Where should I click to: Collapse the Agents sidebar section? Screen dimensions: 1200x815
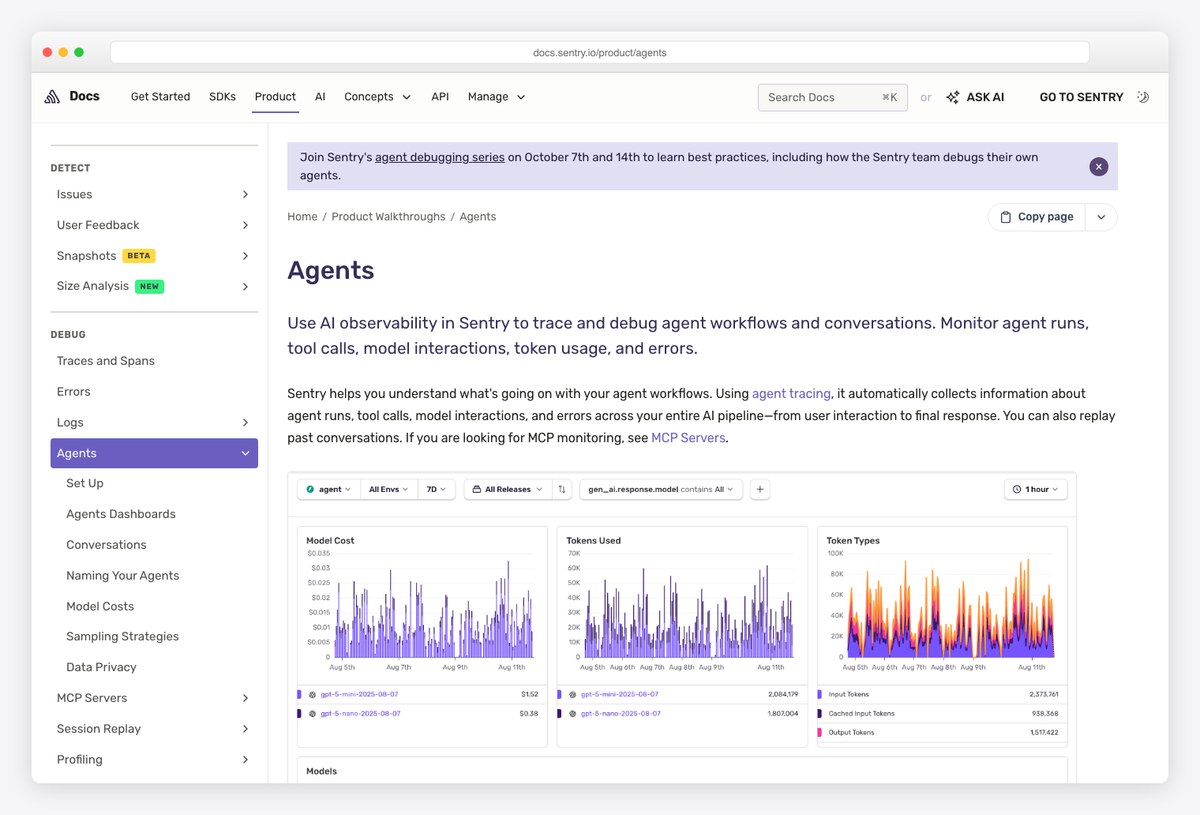[x=245, y=454]
